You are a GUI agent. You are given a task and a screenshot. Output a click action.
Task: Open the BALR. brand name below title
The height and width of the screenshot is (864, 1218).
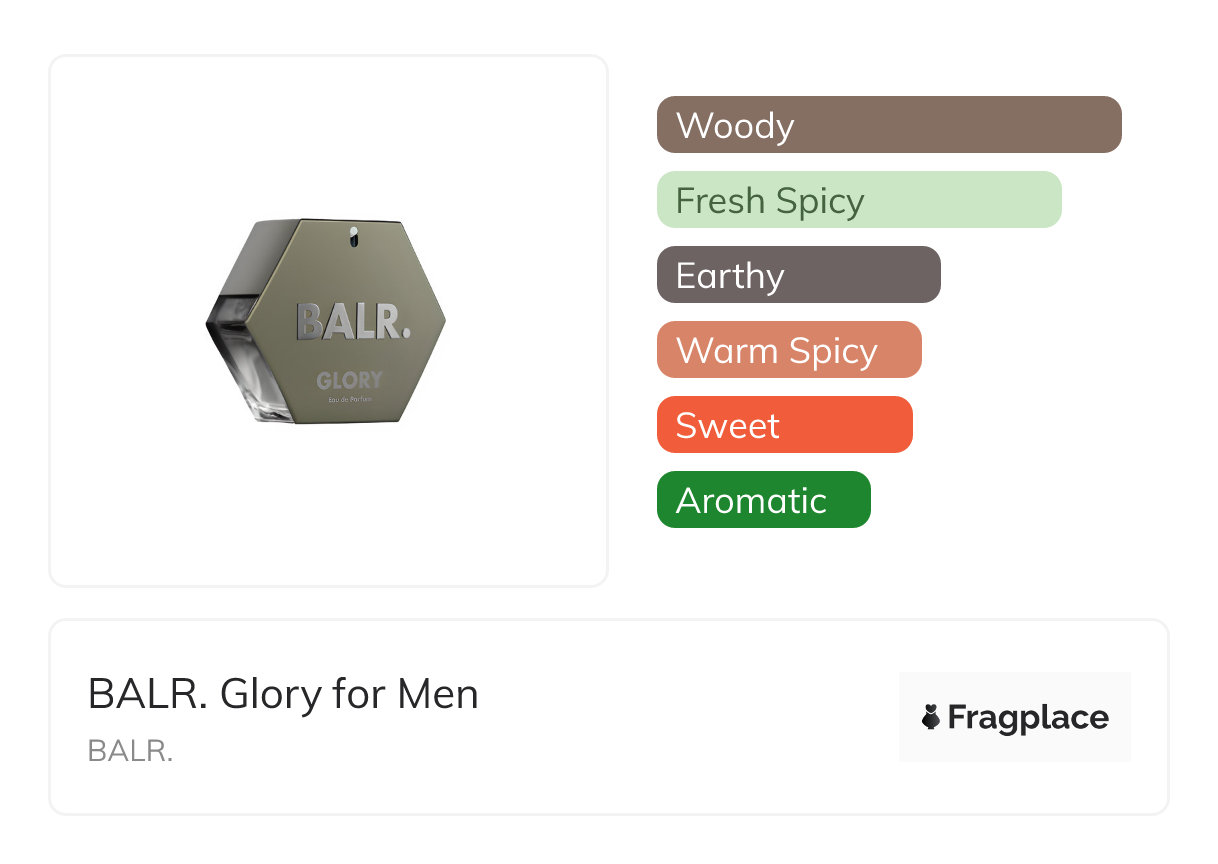130,751
